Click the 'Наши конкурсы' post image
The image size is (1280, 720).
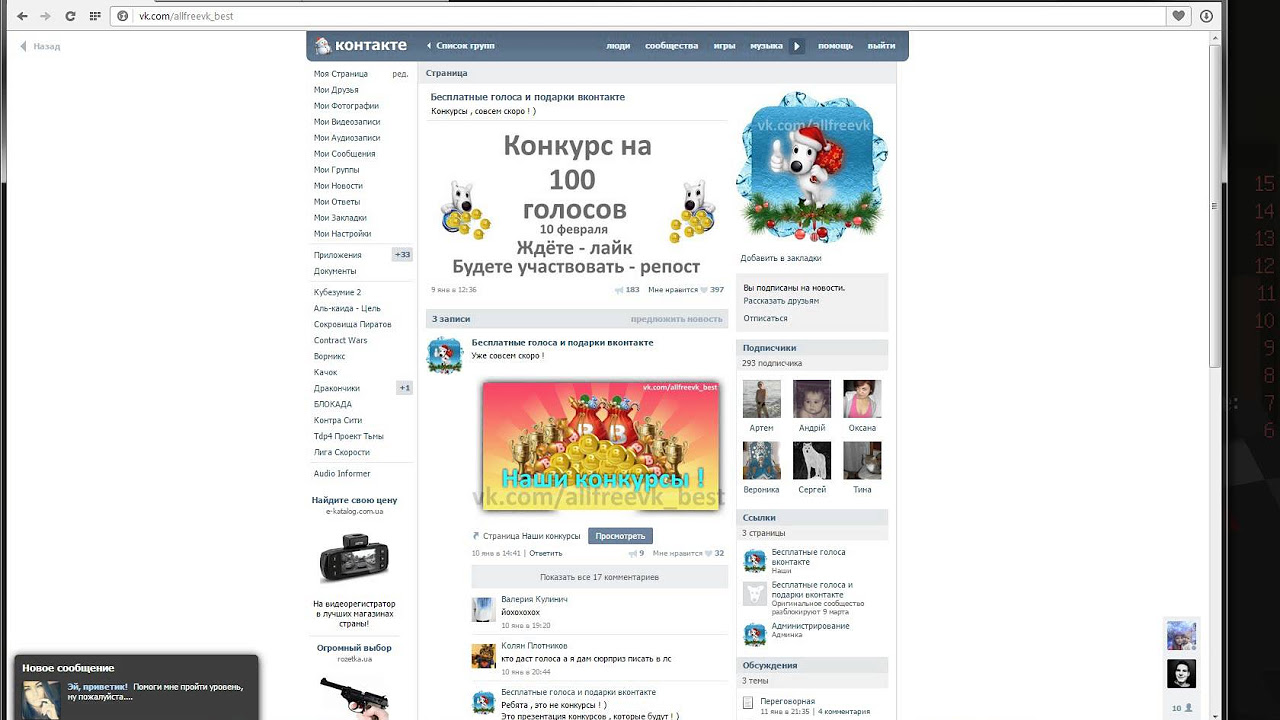coord(600,446)
